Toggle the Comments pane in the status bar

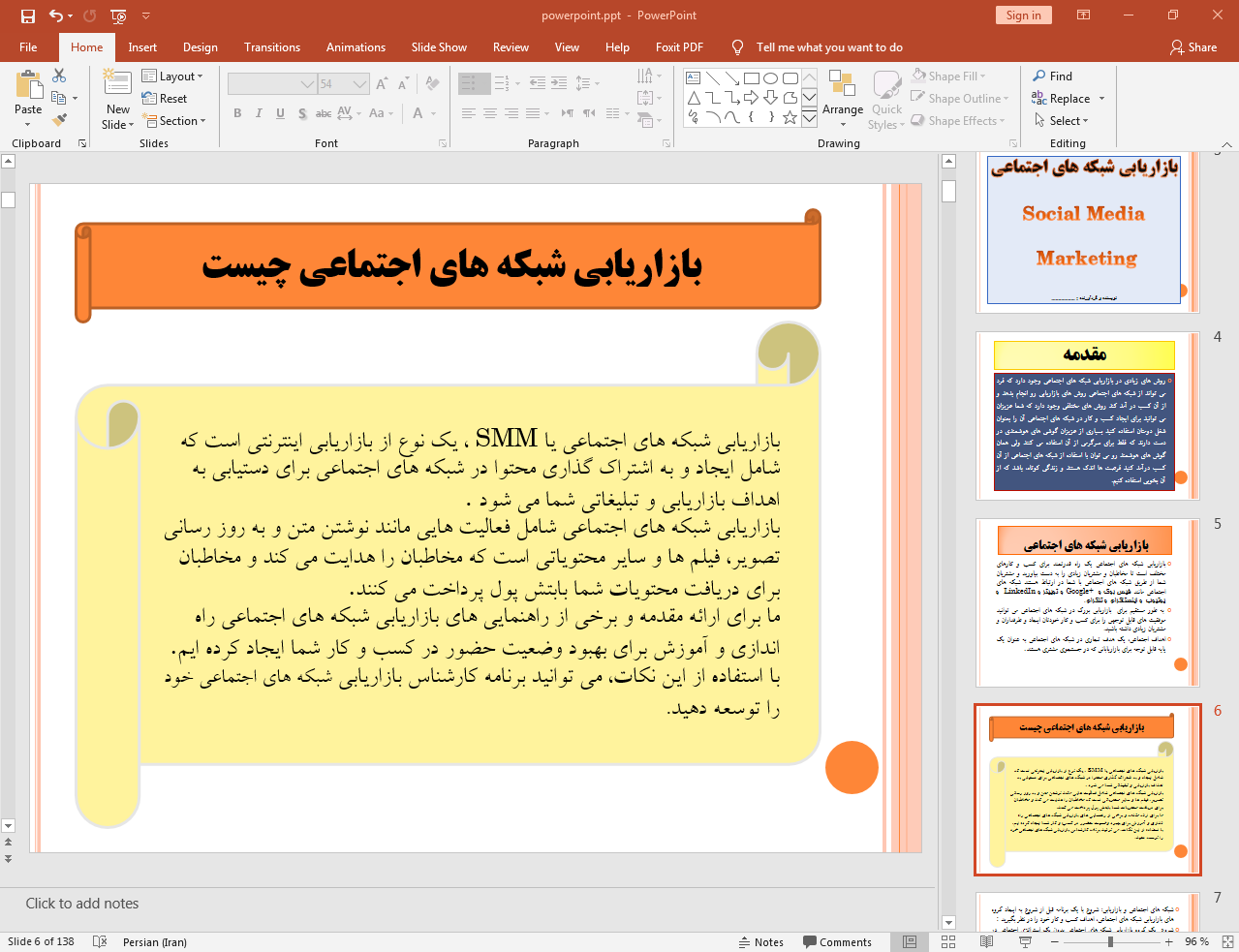[x=837, y=942]
